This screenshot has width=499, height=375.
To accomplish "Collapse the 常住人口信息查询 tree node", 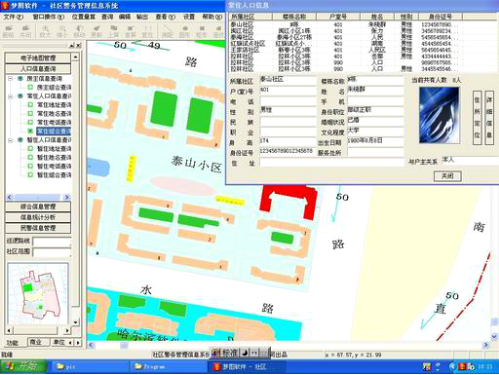I will point(10,96).
